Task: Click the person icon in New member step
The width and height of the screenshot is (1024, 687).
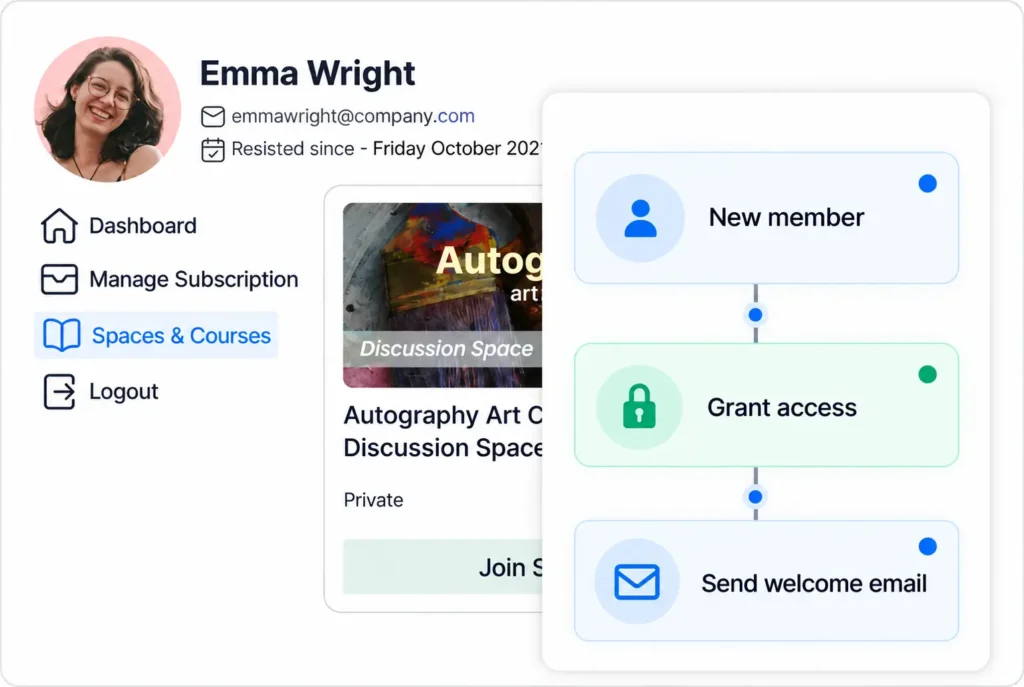Action: [x=641, y=218]
